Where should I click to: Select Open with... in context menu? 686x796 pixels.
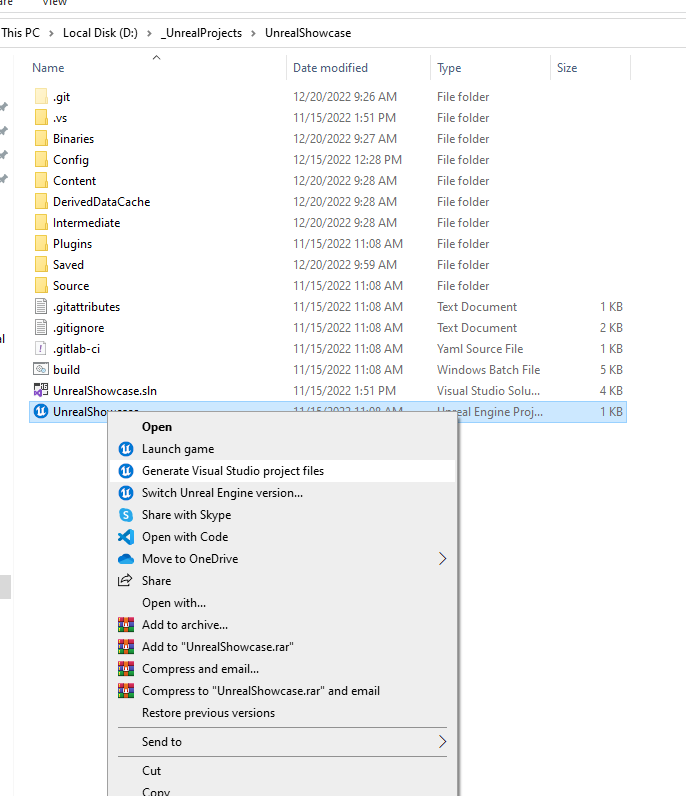pos(174,603)
